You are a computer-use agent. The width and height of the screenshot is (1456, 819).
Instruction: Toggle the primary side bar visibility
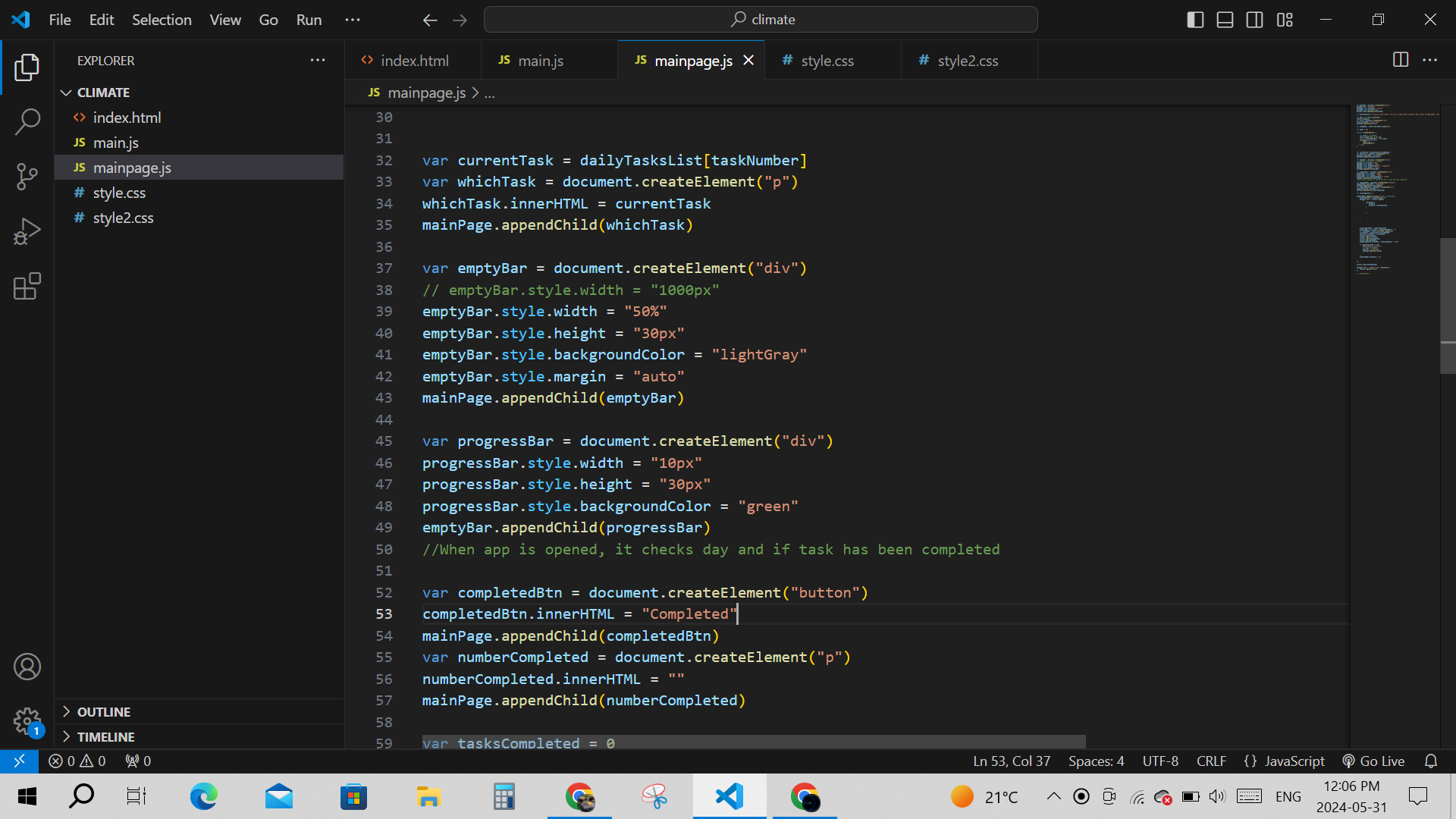coord(1195,20)
